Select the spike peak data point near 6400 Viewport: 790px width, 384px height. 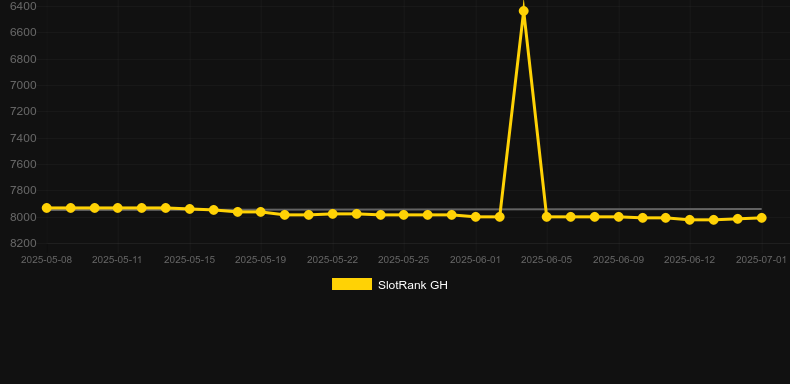click(523, 11)
